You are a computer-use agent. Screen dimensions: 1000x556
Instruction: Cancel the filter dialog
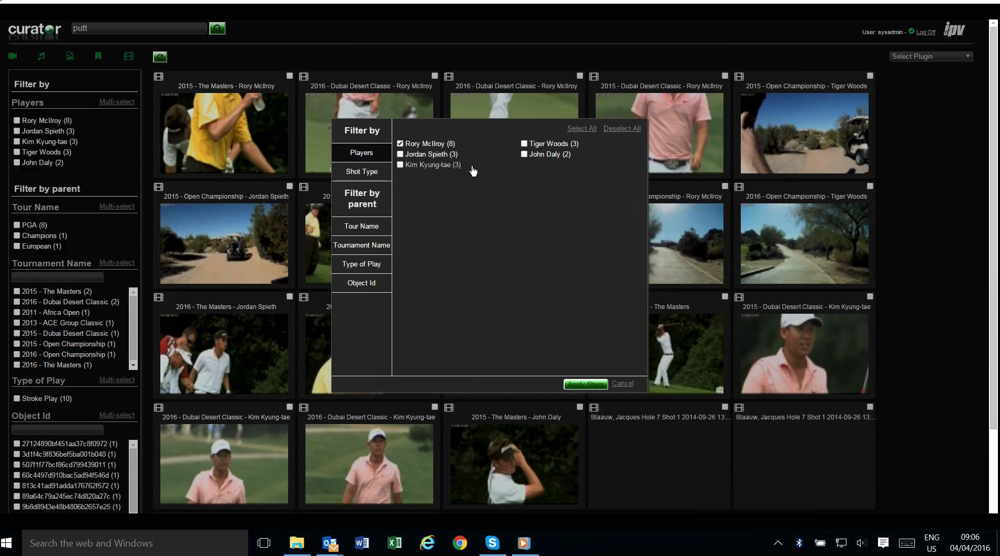click(x=622, y=384)
